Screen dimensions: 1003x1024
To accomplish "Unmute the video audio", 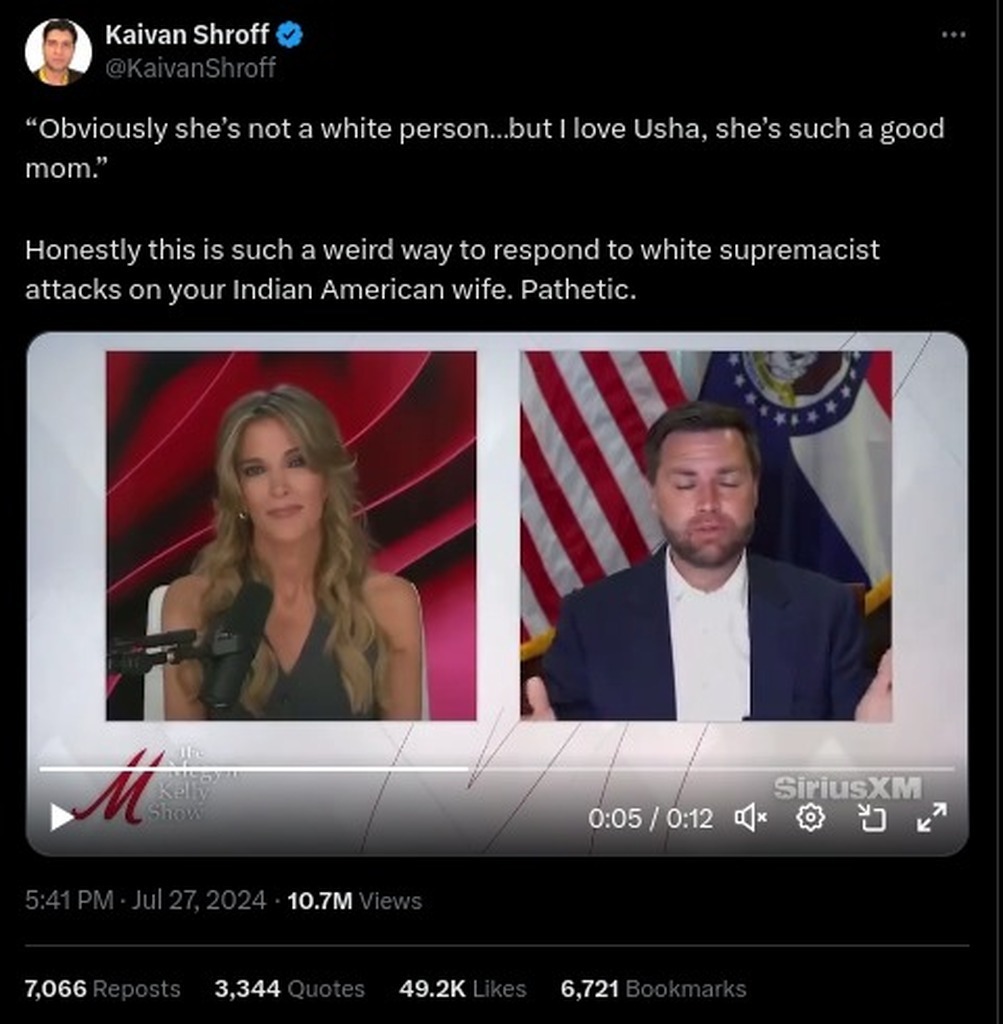I will click(x=751, y=818).
